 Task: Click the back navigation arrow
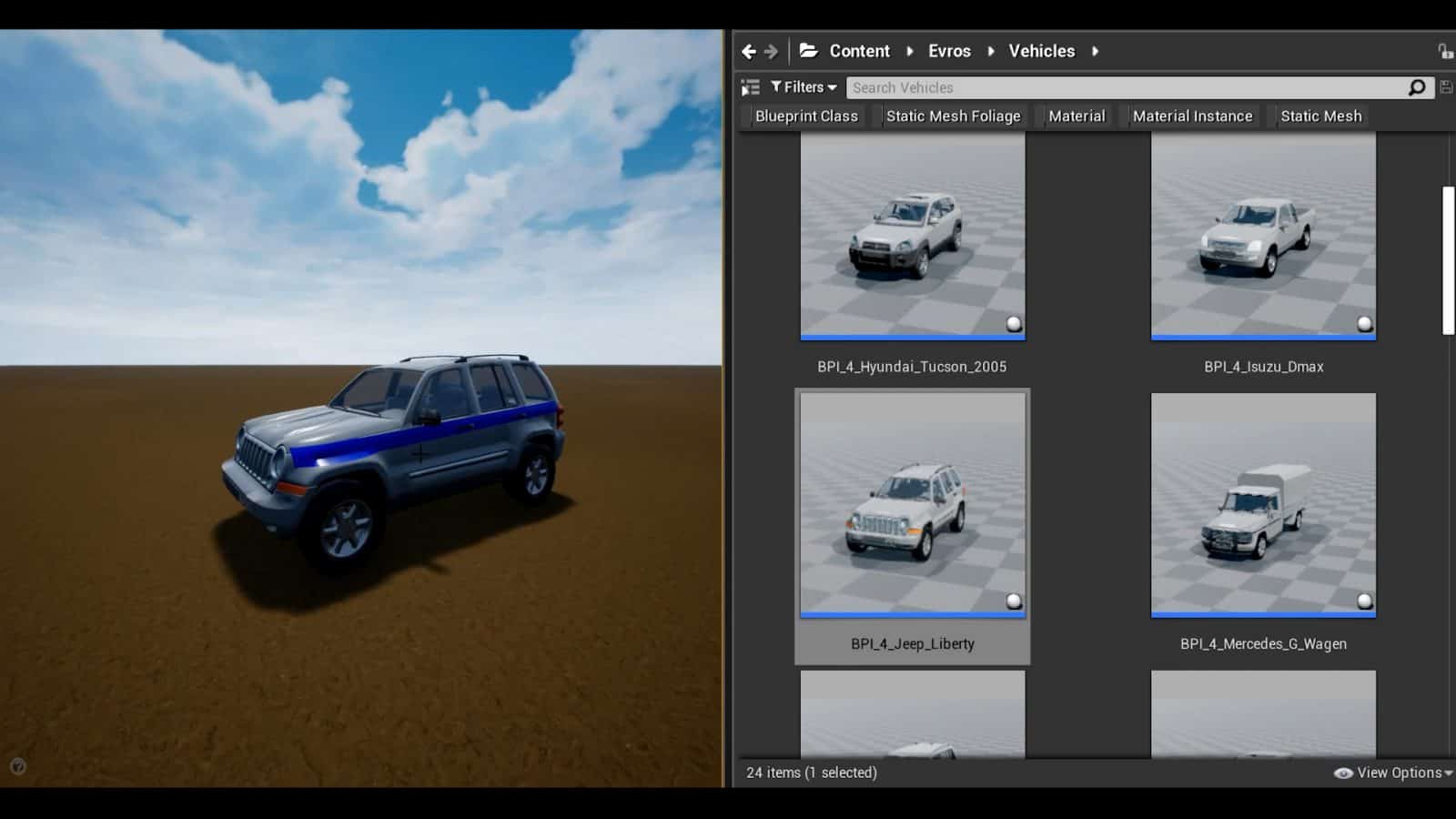[x=747, y=51]
